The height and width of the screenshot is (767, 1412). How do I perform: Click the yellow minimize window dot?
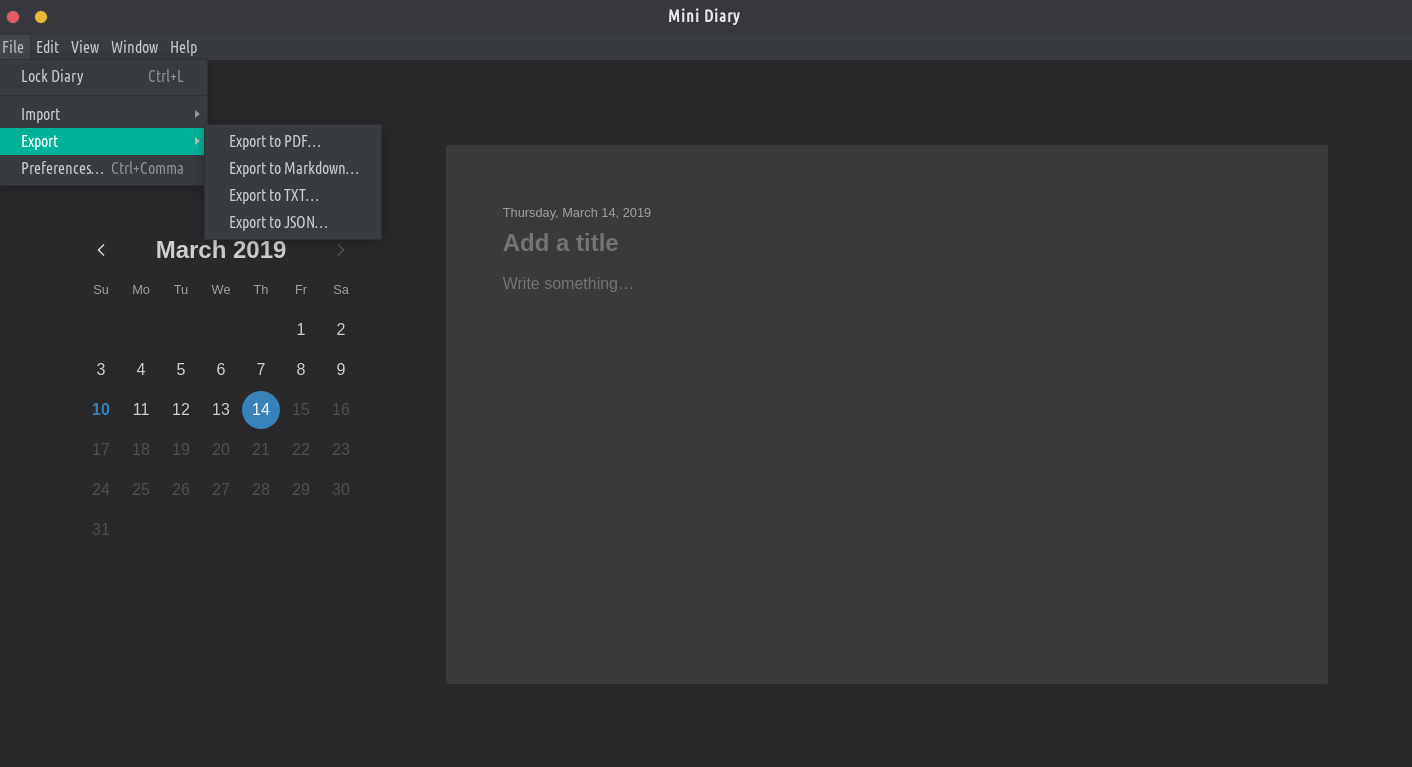(x=41, y=17)
